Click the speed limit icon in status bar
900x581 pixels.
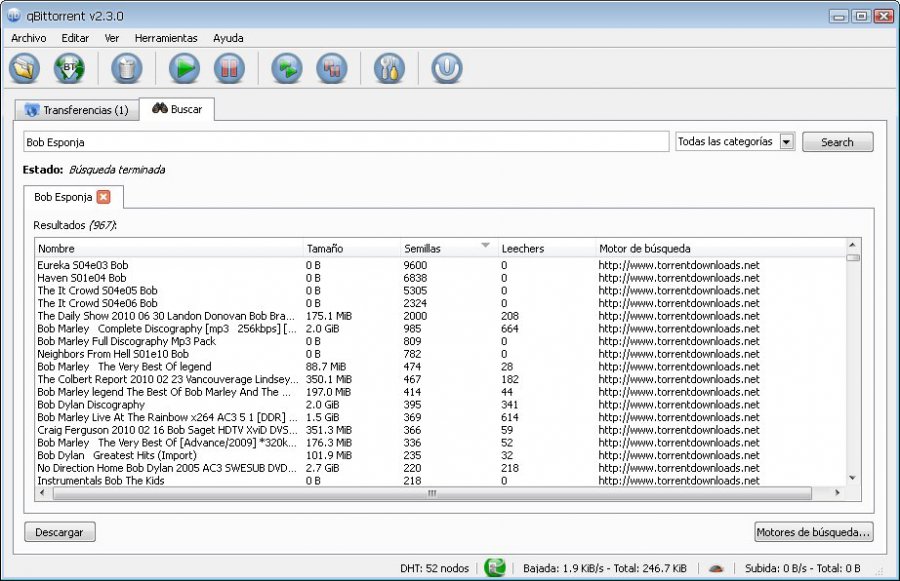point(716,568)
